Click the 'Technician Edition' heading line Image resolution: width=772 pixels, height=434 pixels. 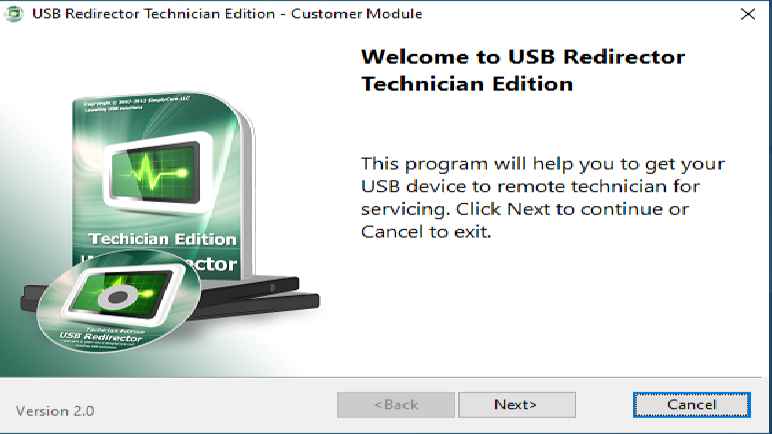[467, 84]
